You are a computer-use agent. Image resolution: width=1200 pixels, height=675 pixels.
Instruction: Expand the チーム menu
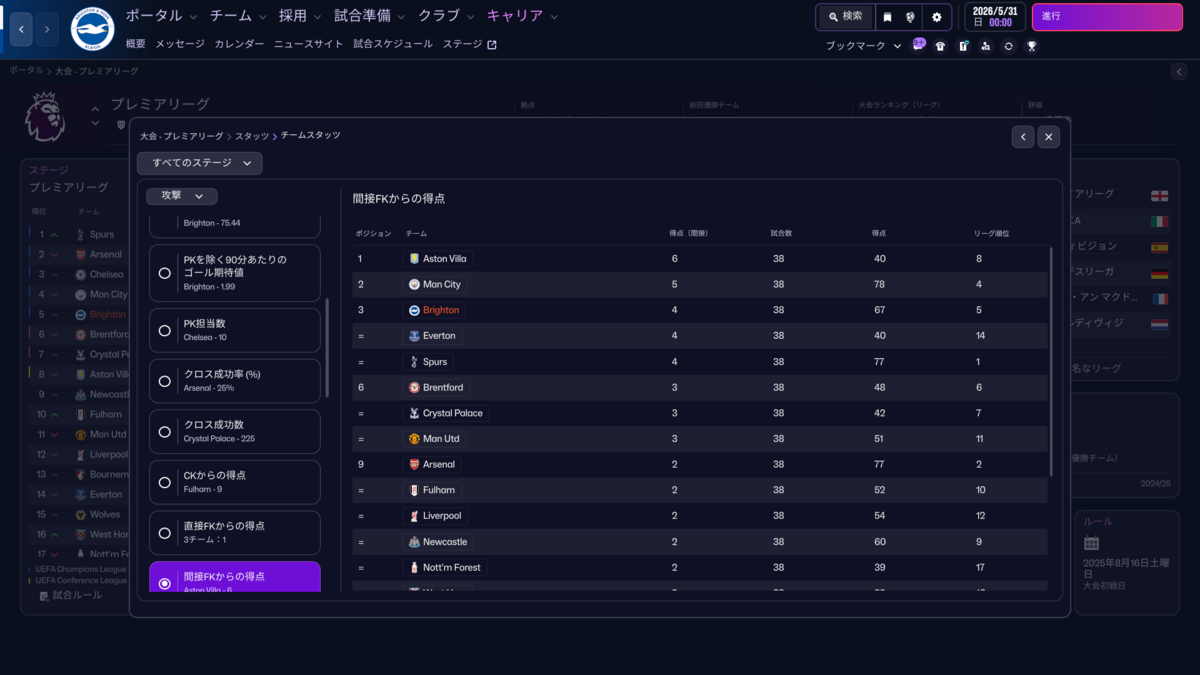point(238,16)
